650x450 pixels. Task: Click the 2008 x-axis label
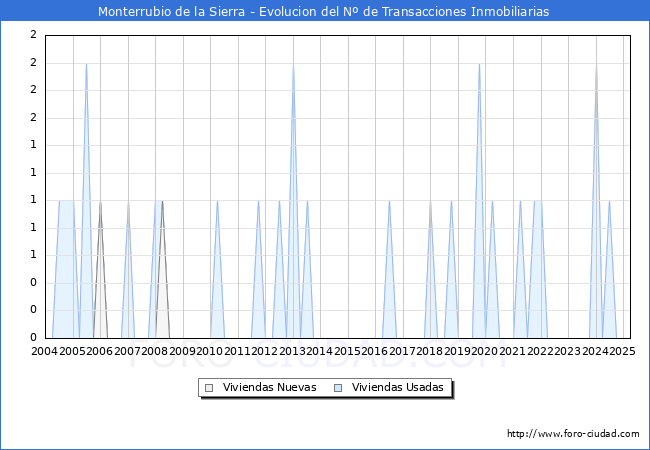[x=155, y=351]
